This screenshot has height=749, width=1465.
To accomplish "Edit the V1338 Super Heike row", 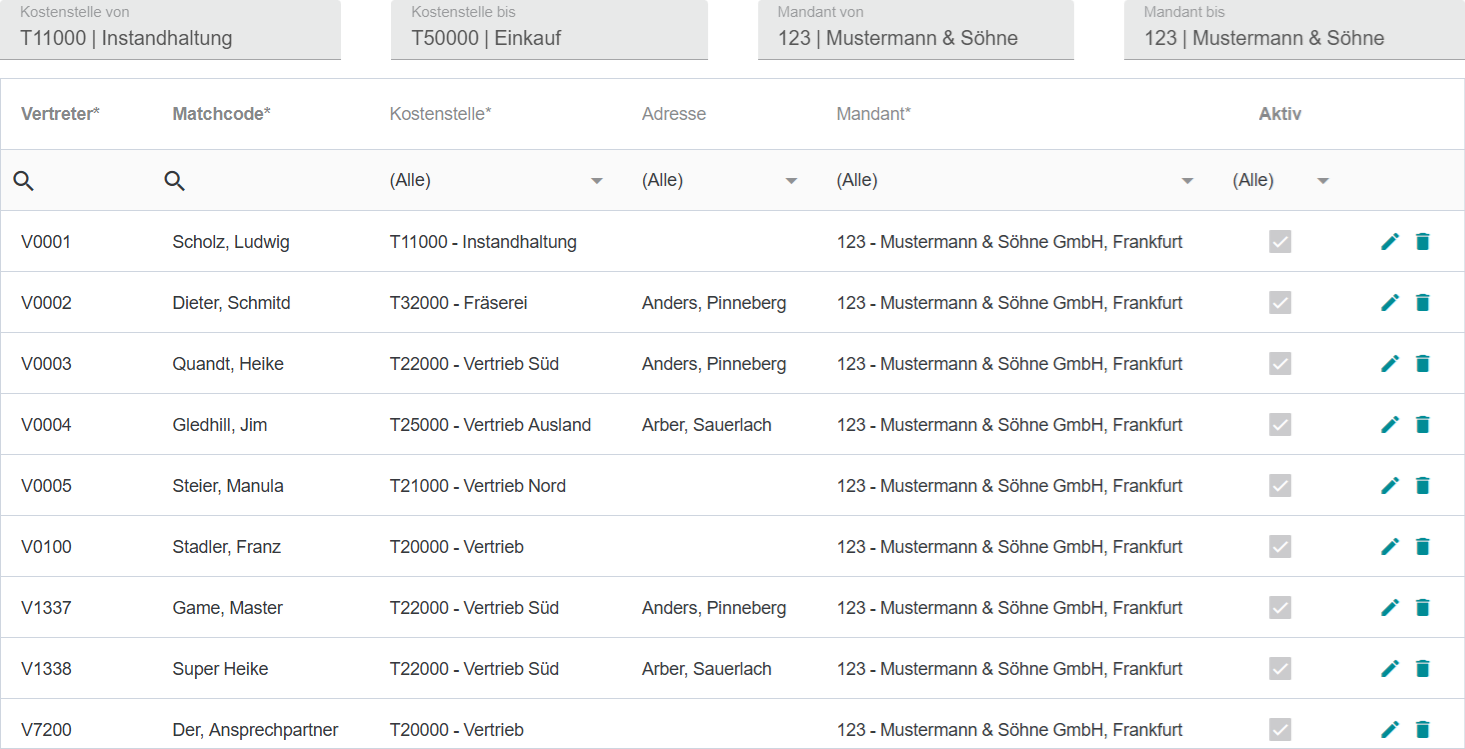I will (x=1390, y=669).
